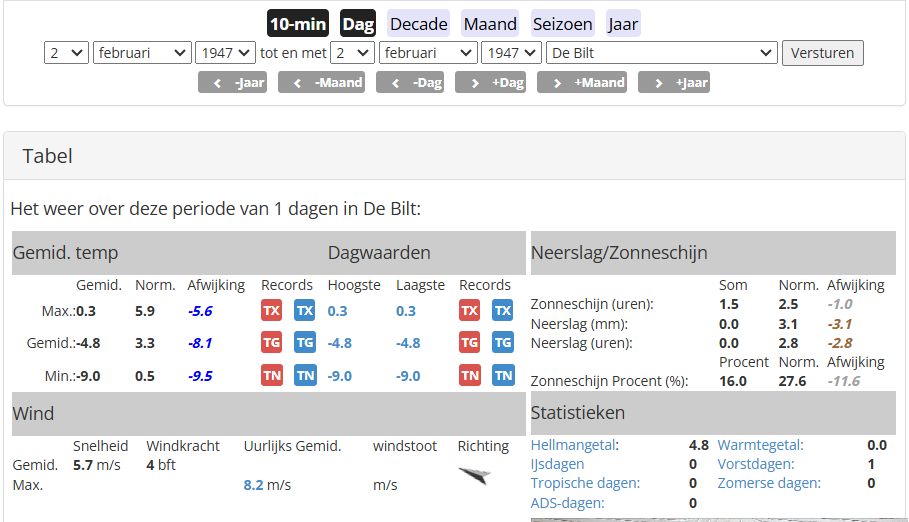This screenshot has height=522, width=909.
Task: Click the red TN record icon in Min. row
Action: click(271, 376)
